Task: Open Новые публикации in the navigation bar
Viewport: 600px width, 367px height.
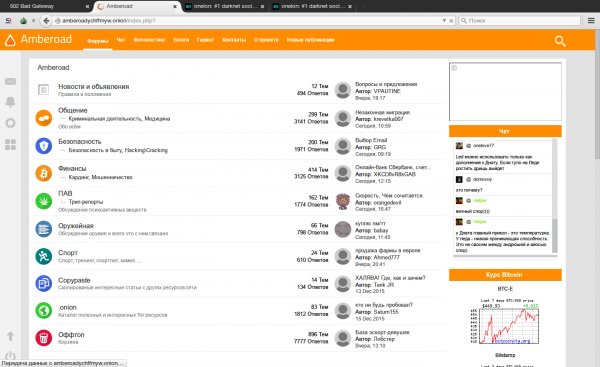Action: coord(310,39)
